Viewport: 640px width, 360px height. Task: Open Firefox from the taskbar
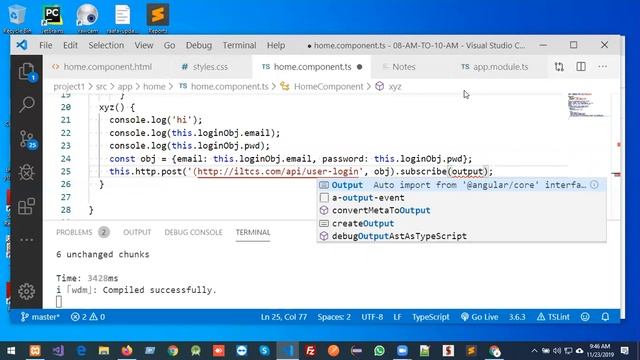[x=127, y=351]
